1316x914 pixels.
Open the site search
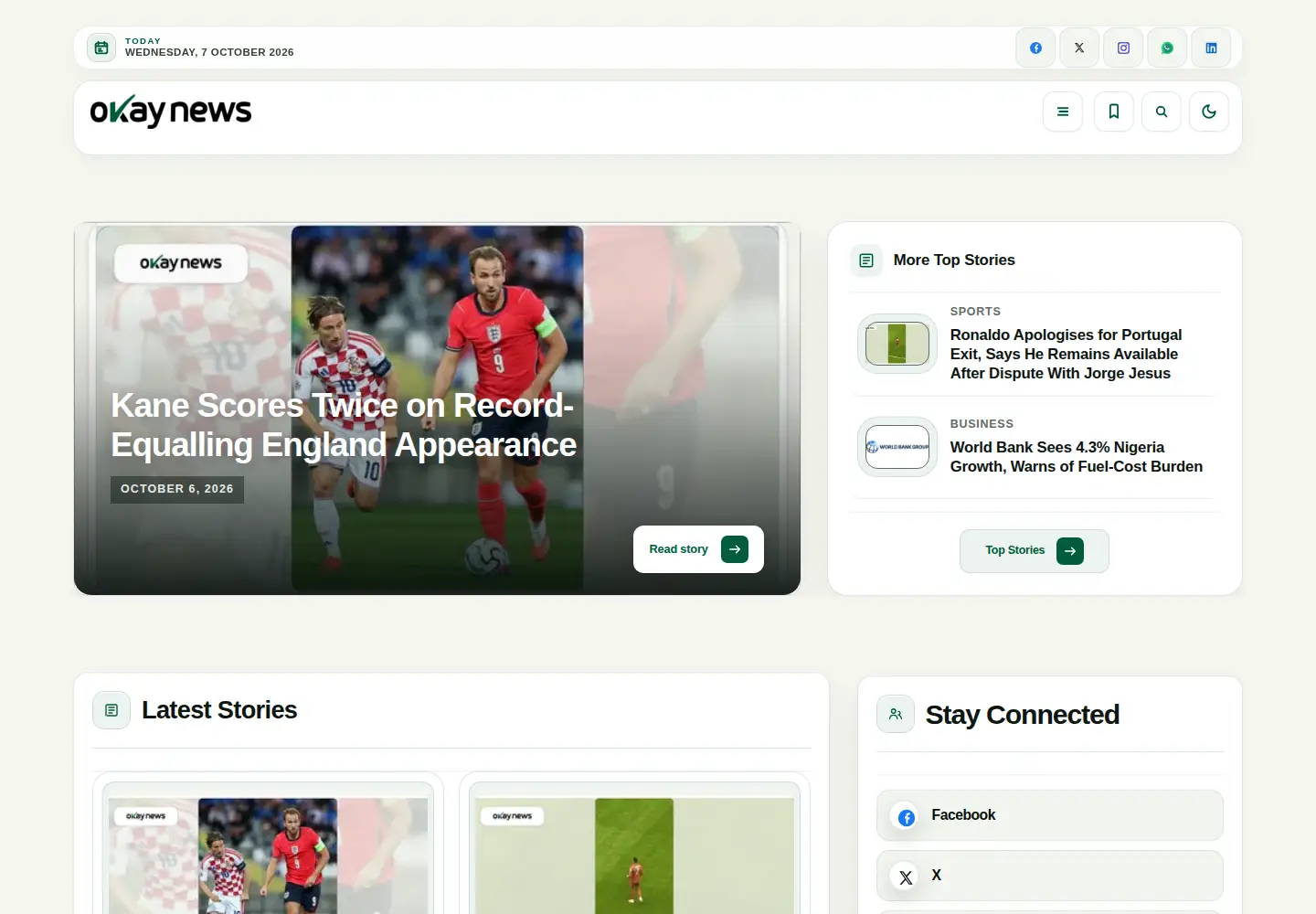(1162, 112)
